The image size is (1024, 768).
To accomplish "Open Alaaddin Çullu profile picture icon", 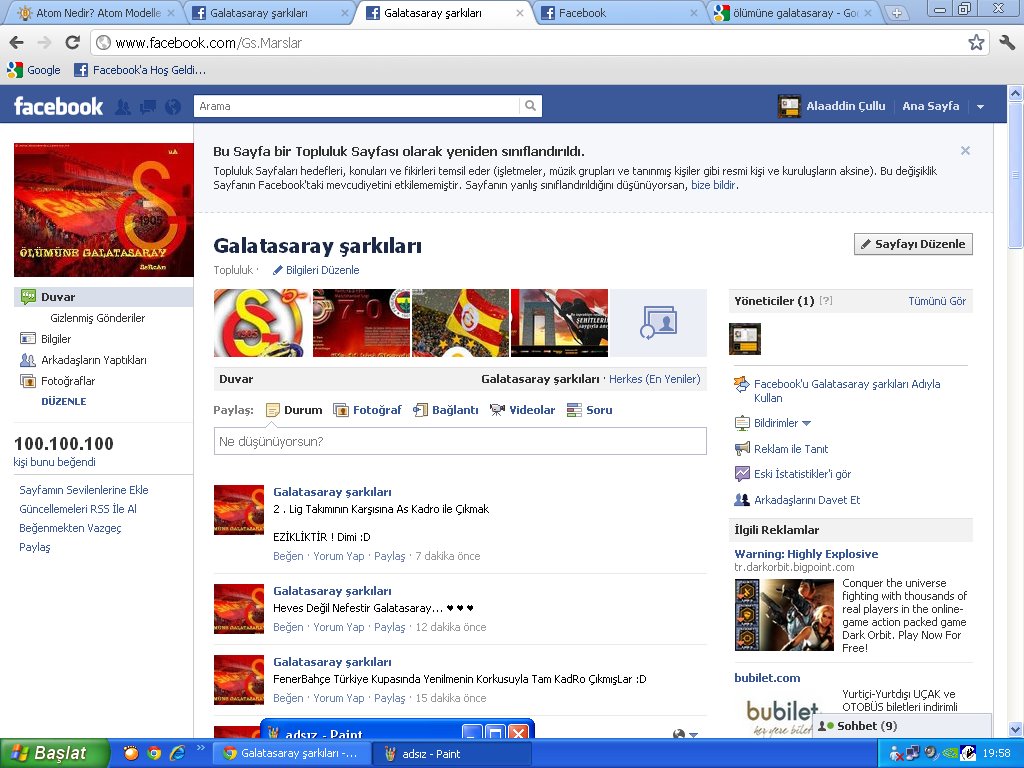I will point(789,106).
